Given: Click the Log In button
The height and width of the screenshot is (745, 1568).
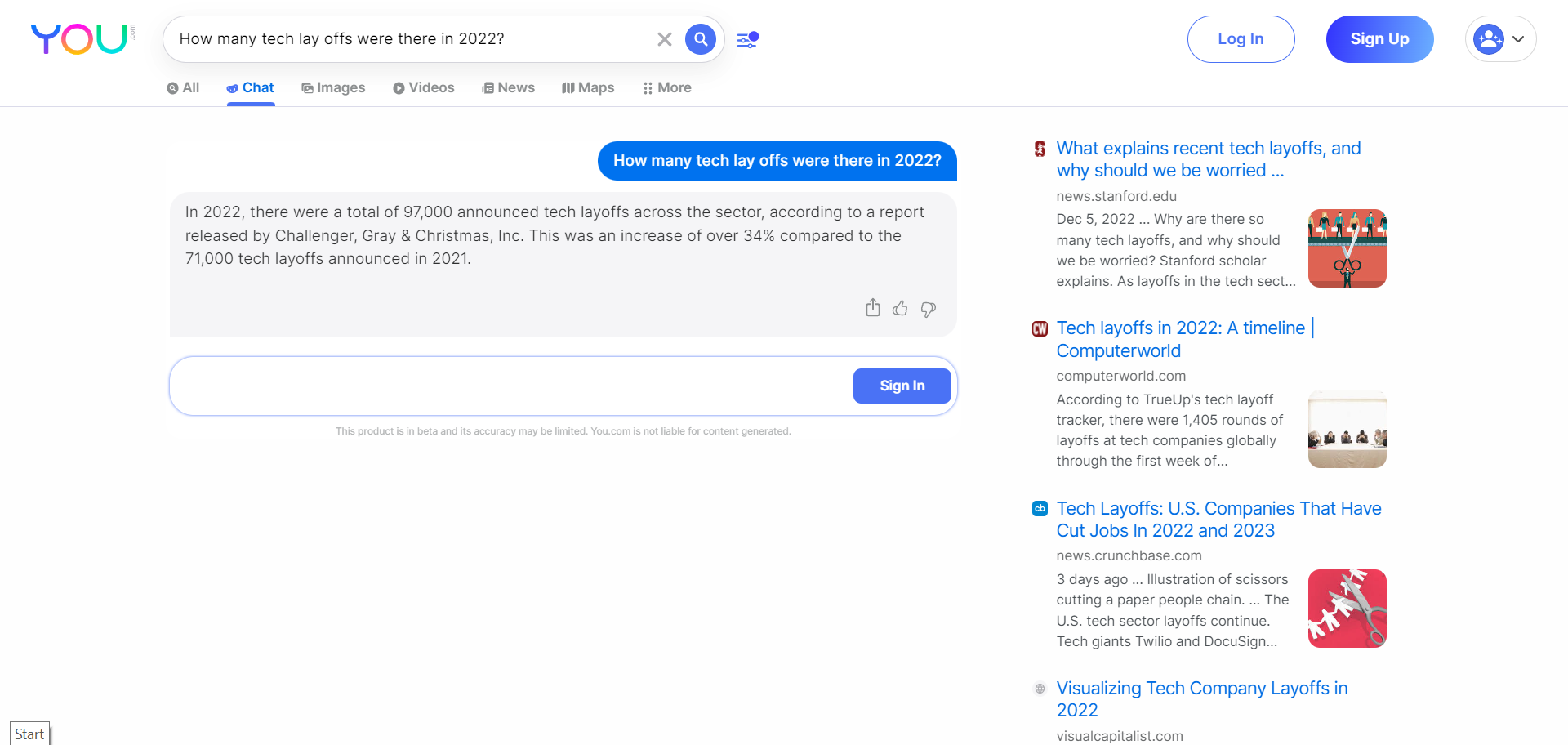Looking at the screenshot, I should tap(1241, 39).
